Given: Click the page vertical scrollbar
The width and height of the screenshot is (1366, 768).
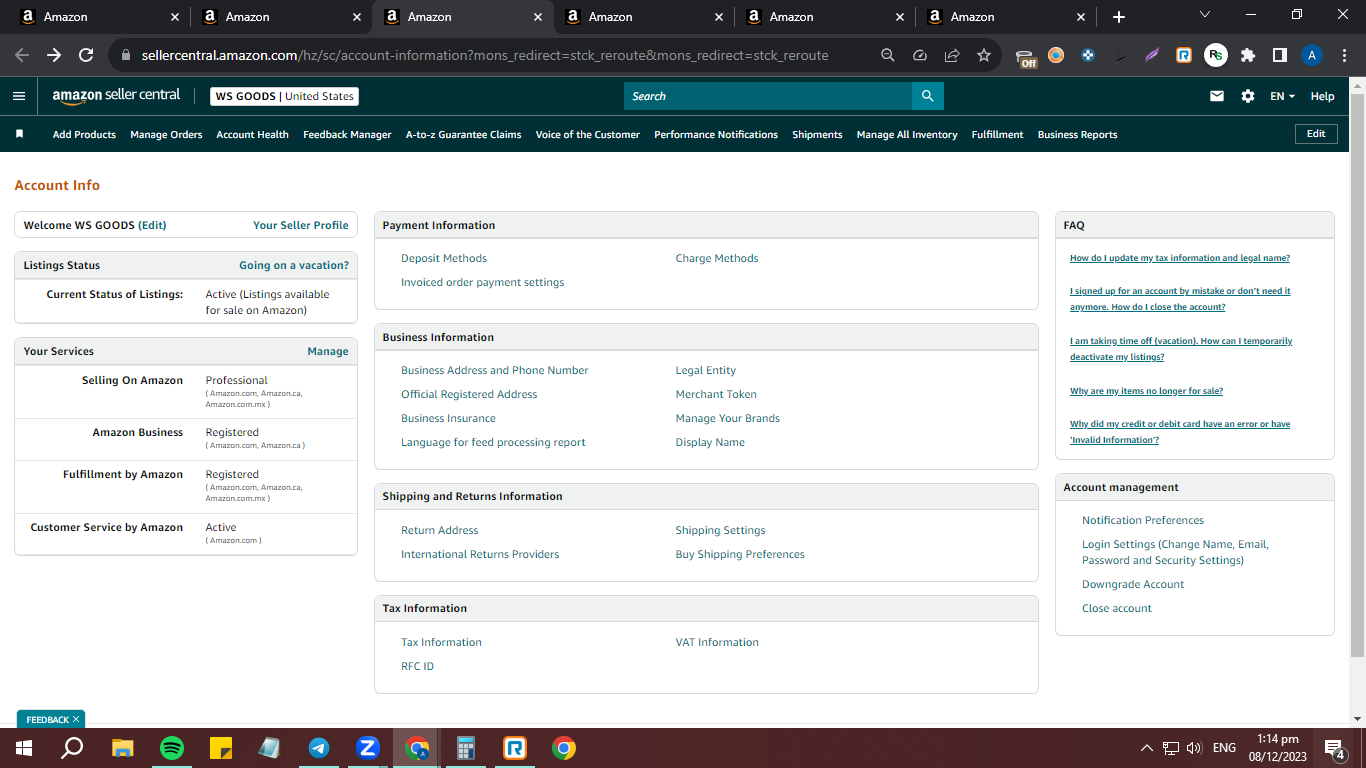Looking at the screenshot, I should tap(1357, 375).
